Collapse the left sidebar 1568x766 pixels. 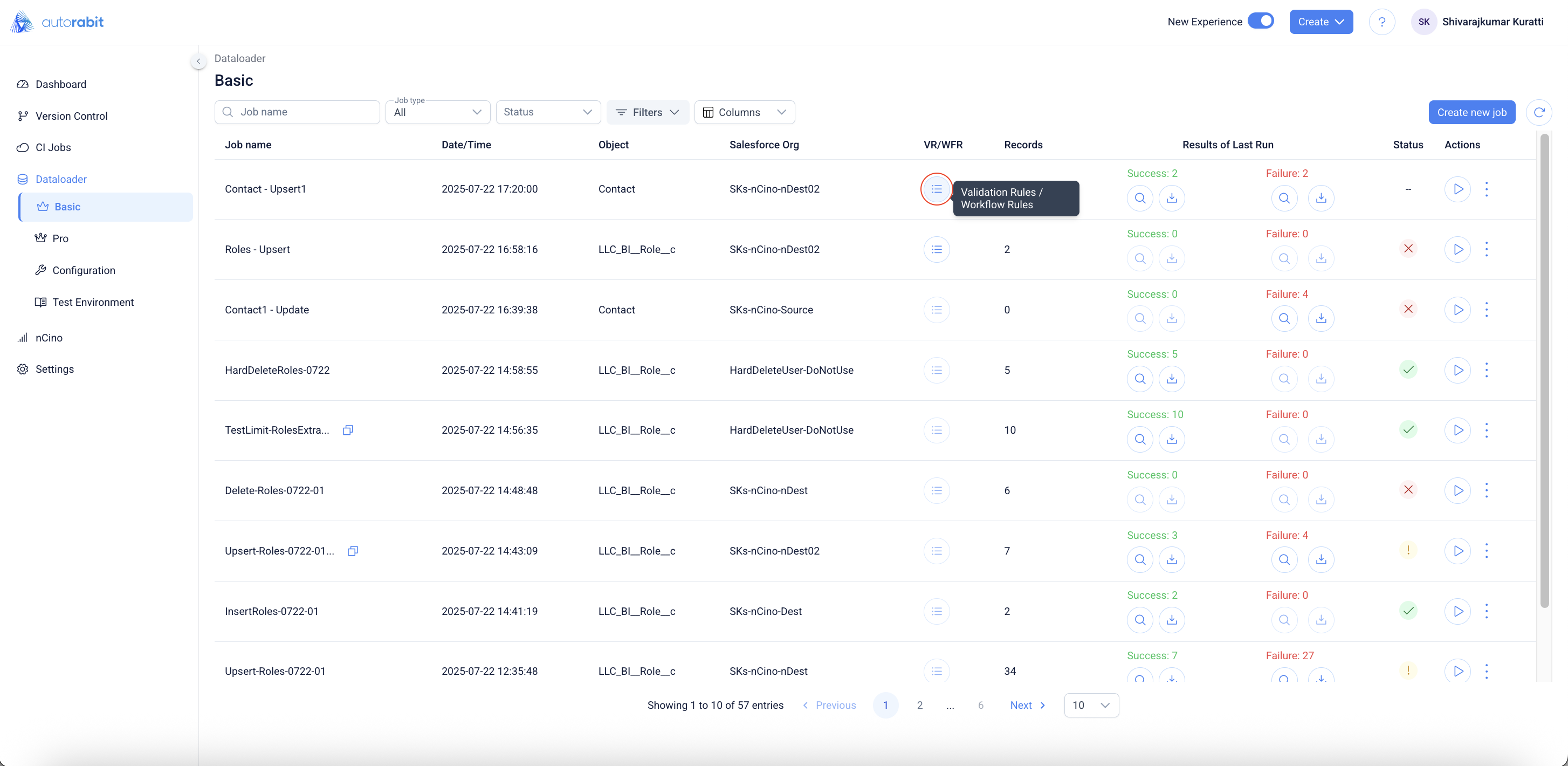[x=198, y=61]
